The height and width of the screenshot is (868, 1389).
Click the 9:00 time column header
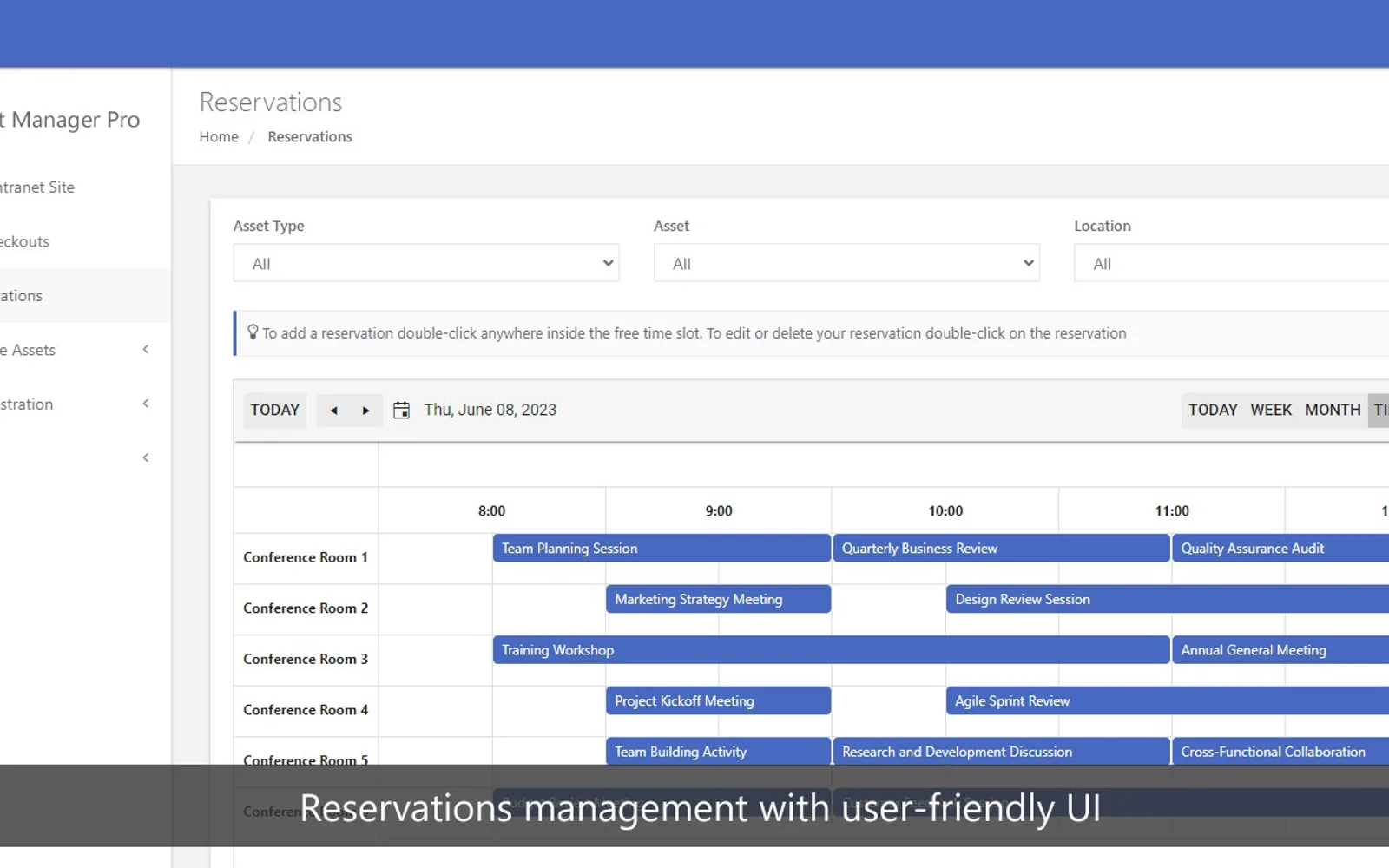point(719,511)
